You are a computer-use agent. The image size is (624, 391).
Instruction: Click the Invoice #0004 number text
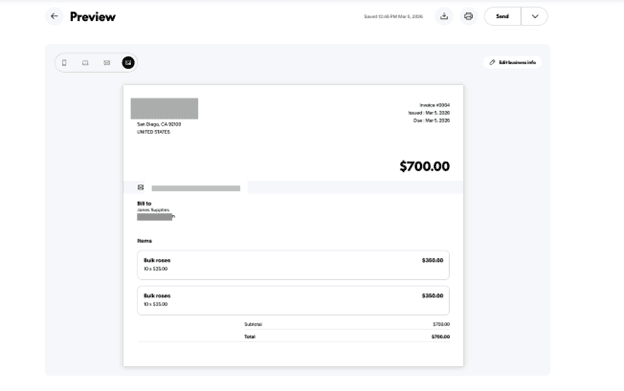[x=435, y=105]
